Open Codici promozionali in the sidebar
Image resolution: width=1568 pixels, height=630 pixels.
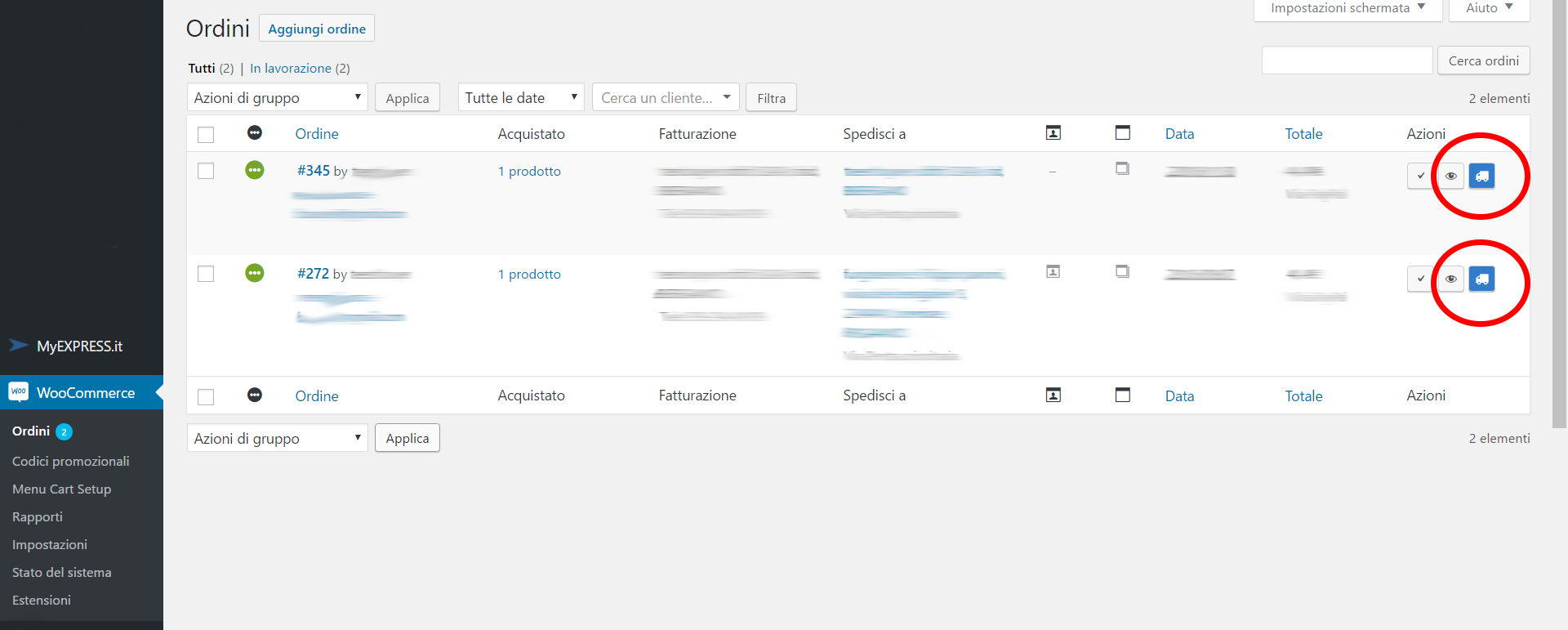[71, 461]
